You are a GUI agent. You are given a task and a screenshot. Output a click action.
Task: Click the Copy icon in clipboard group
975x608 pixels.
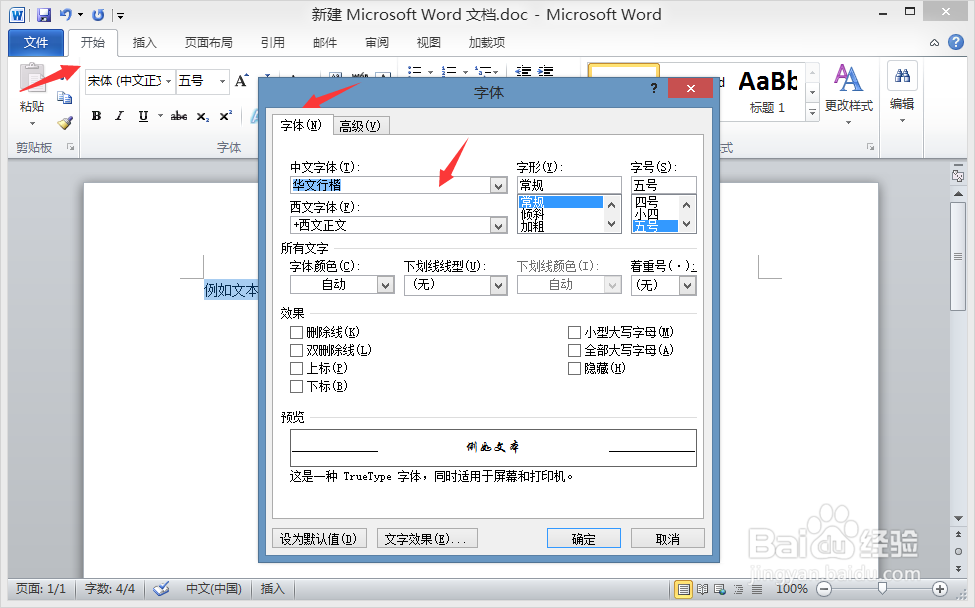pyautogui.click(x=65, y=98)
